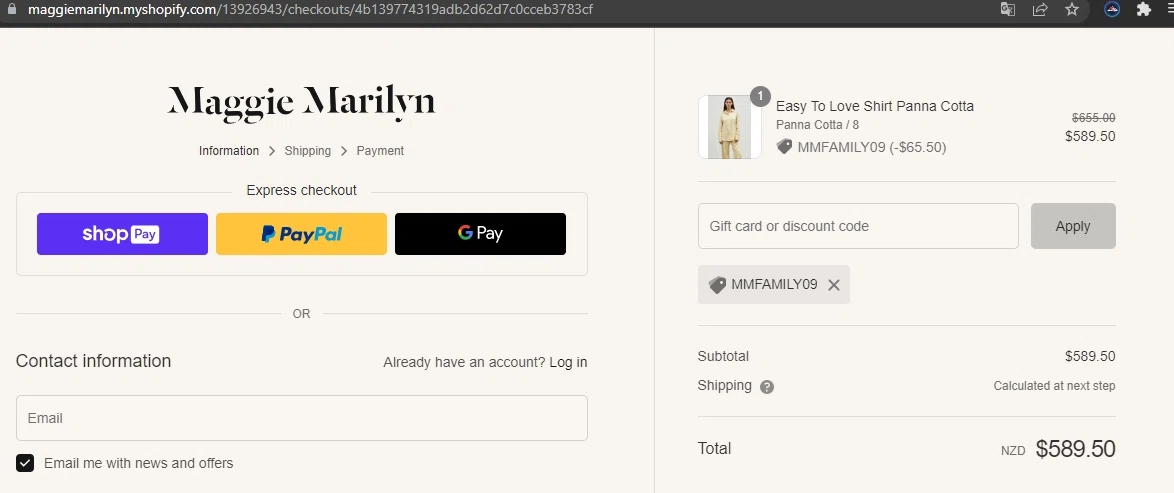Viewport: 1174px width, 493px height.
Task: Click the shirt product thumbnail
Action: (x=729, y=127)
